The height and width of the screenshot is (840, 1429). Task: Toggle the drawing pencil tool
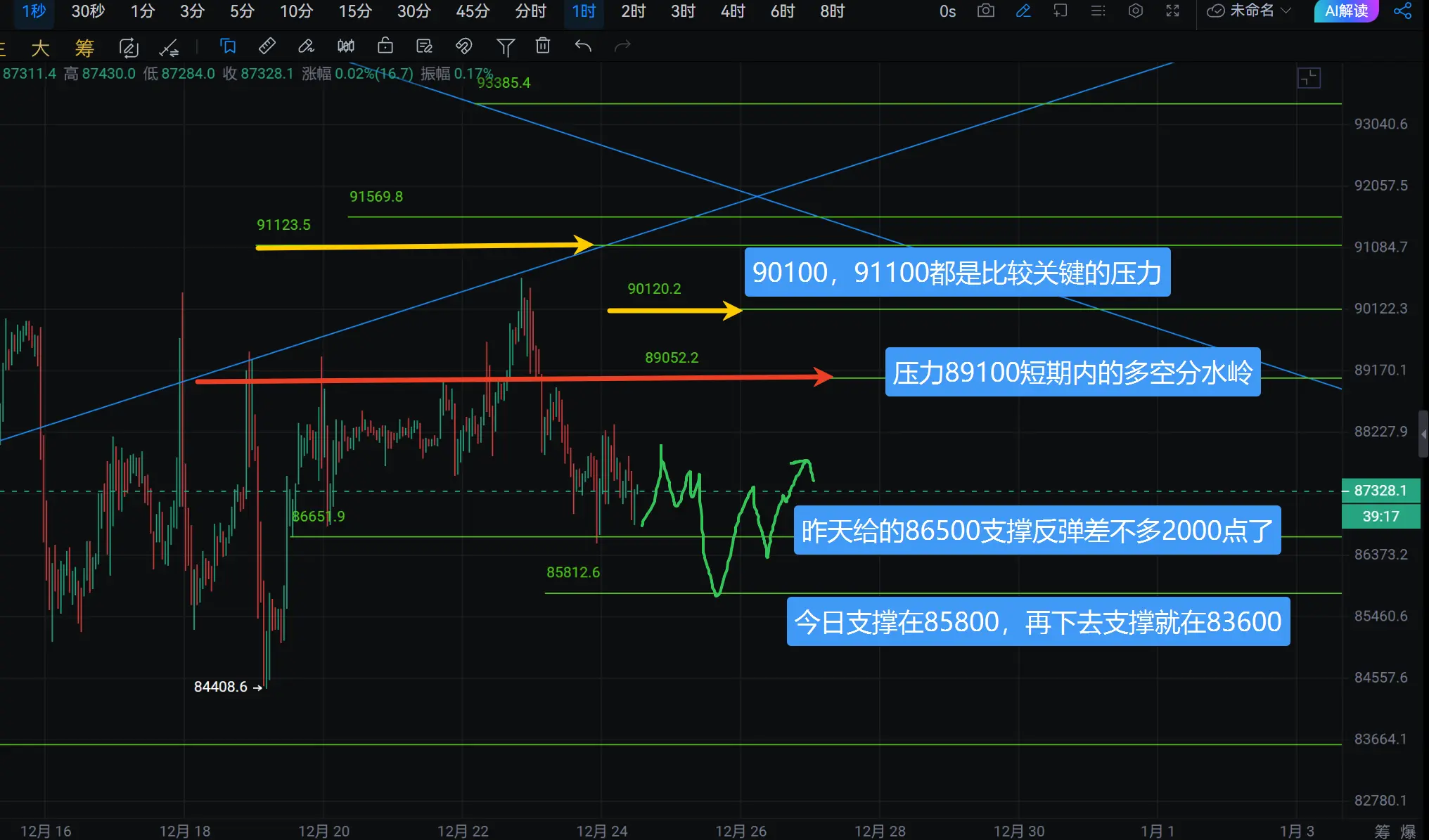point(1023,11)
